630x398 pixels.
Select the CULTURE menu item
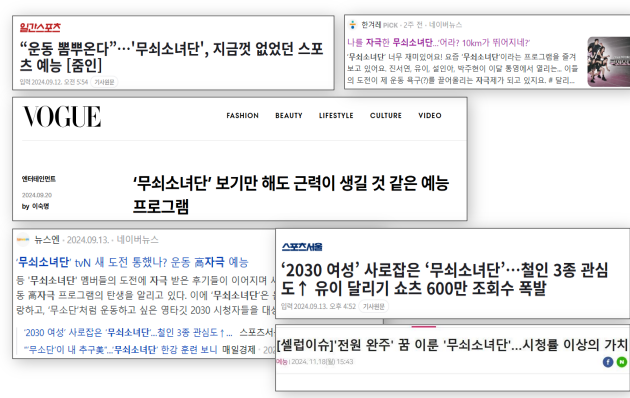click(386, 116)
